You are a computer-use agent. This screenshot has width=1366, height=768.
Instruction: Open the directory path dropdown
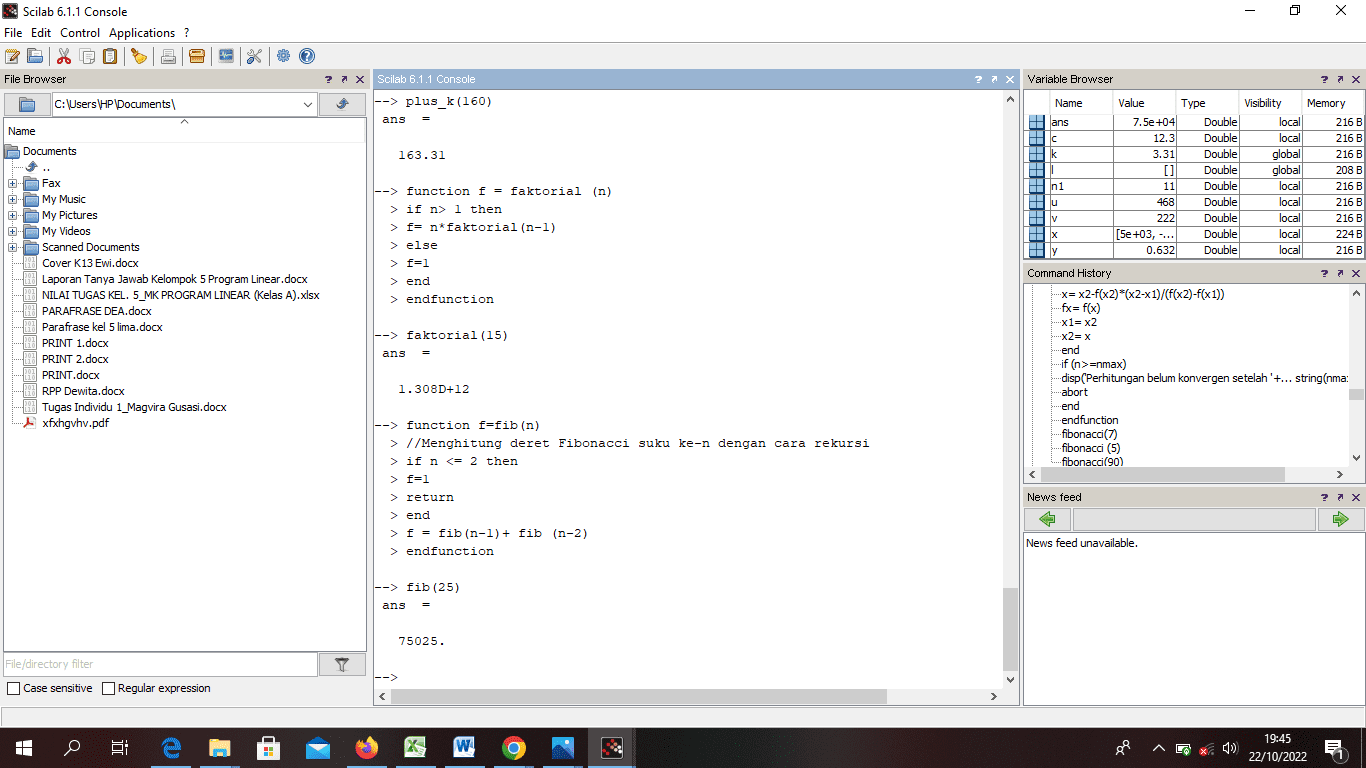point(307,104)
